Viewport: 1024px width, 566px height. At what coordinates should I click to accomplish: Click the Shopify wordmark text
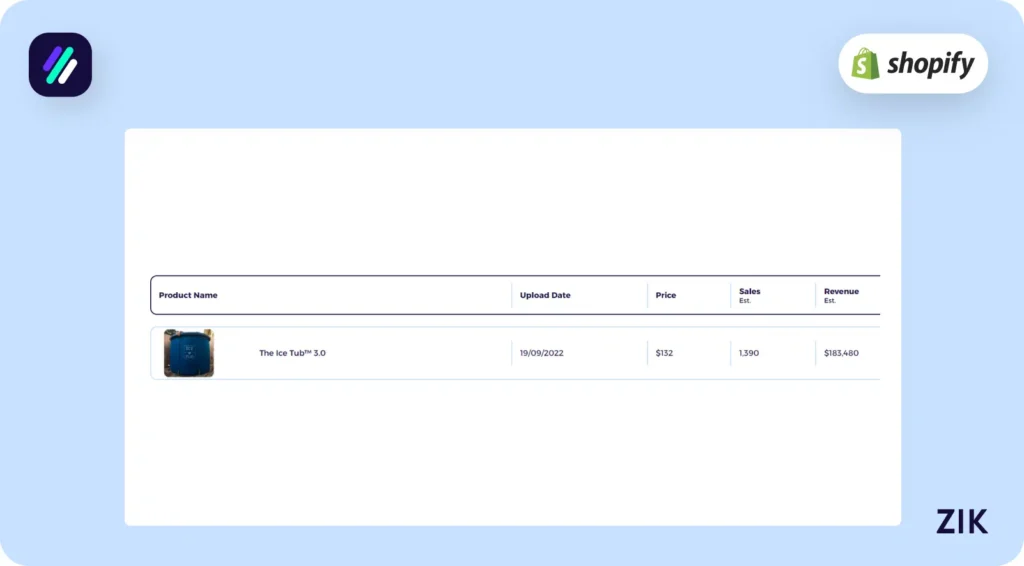coord(929,65)
